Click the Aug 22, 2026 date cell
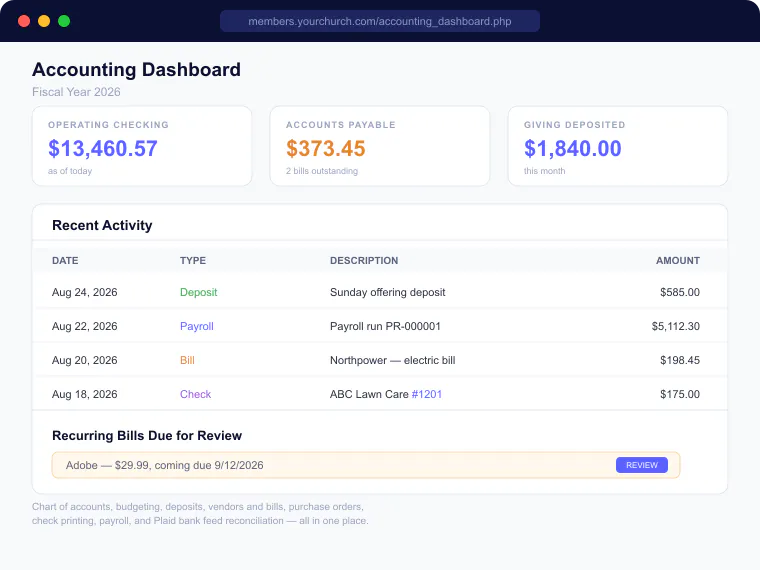760x570 pixels. tap(84, 326)
